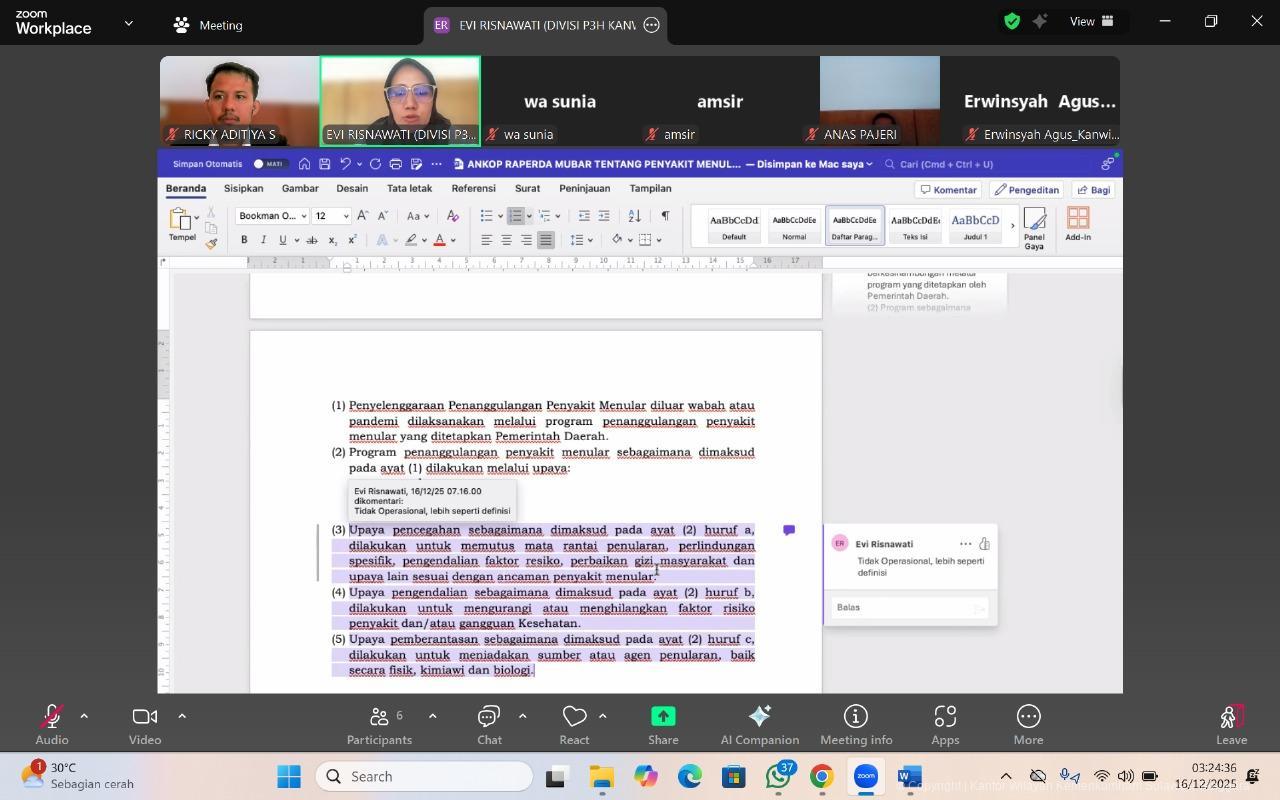
Task: Open the React emoji menu
Action: [574, 724]
